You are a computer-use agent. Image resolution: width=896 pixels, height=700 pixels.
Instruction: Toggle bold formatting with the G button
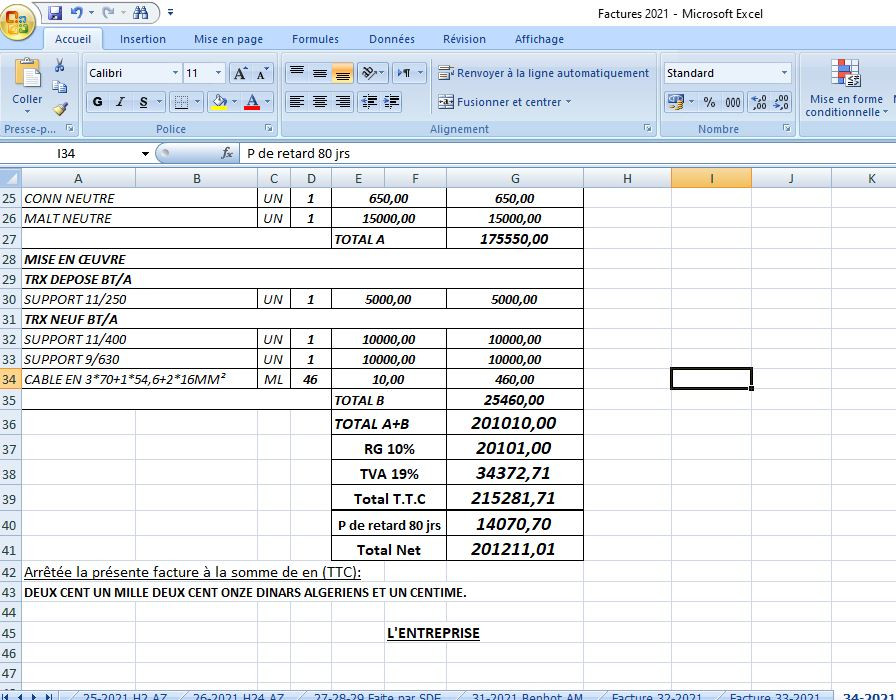pyautogui.click(x=97, y=103)
